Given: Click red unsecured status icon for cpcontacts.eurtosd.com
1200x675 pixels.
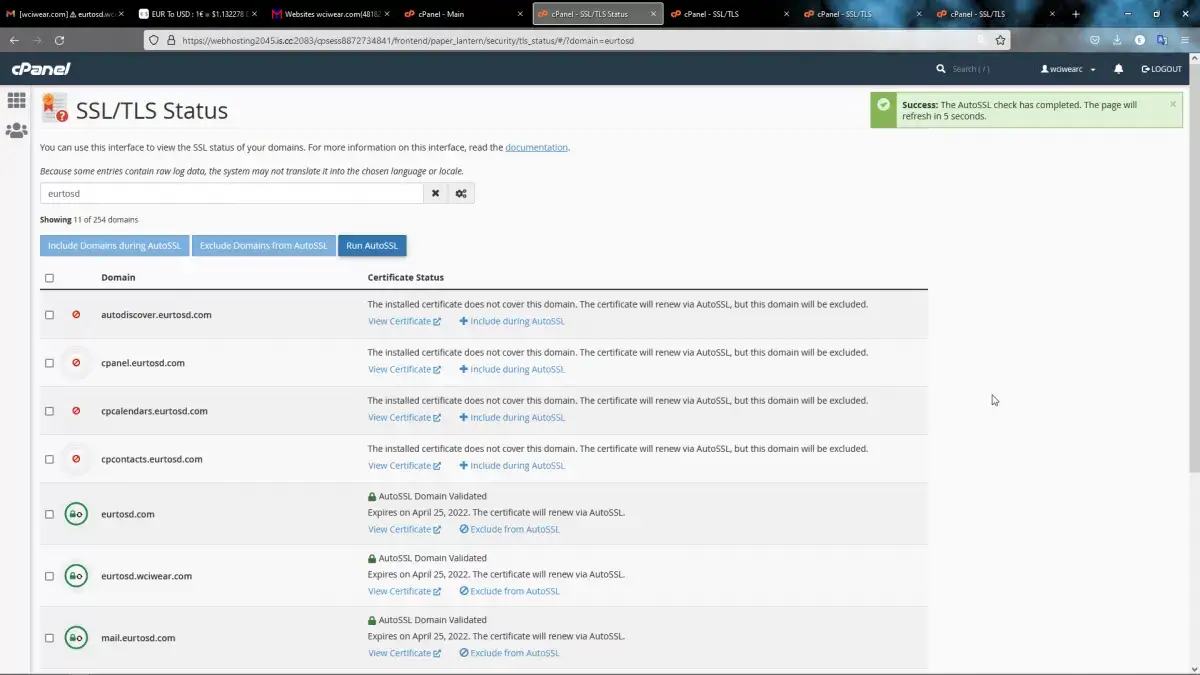Looking at the screenshot, I should 76,459.
